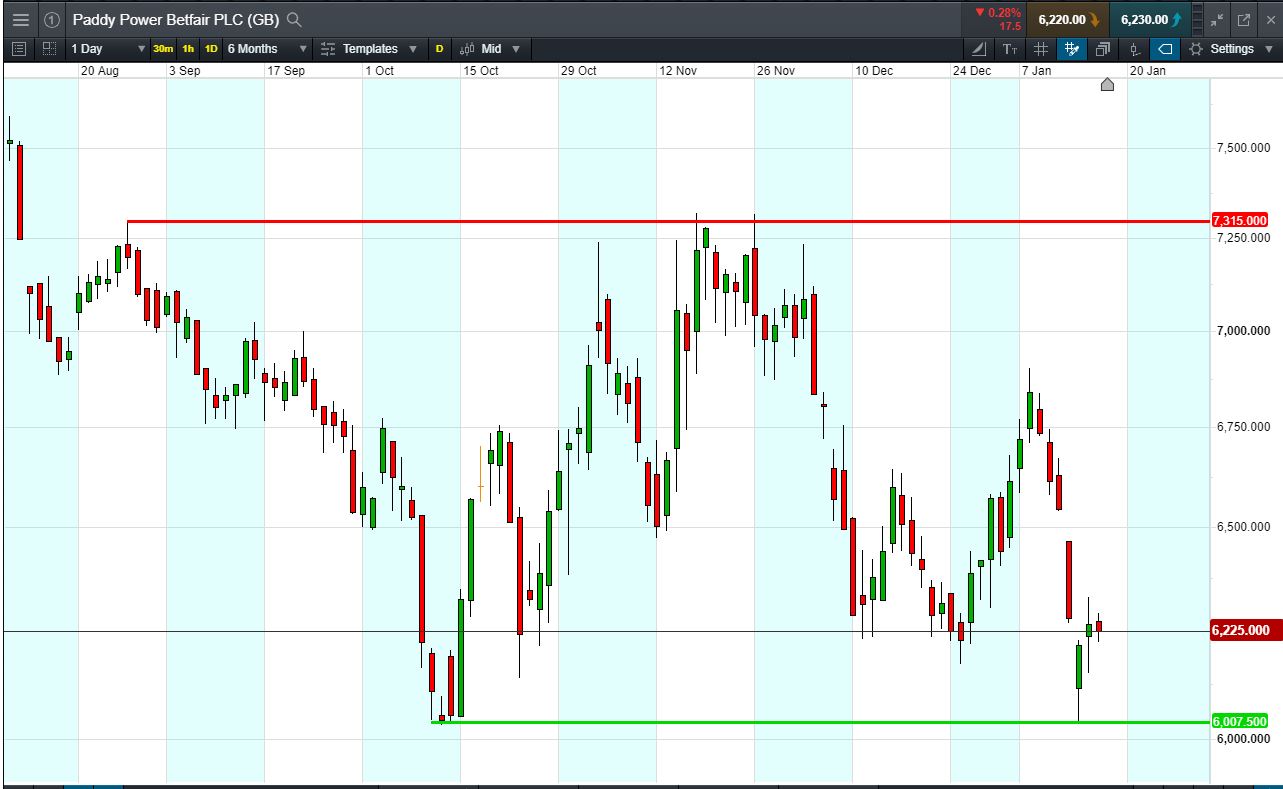Click the 1 Oct date label

point(380,71)
